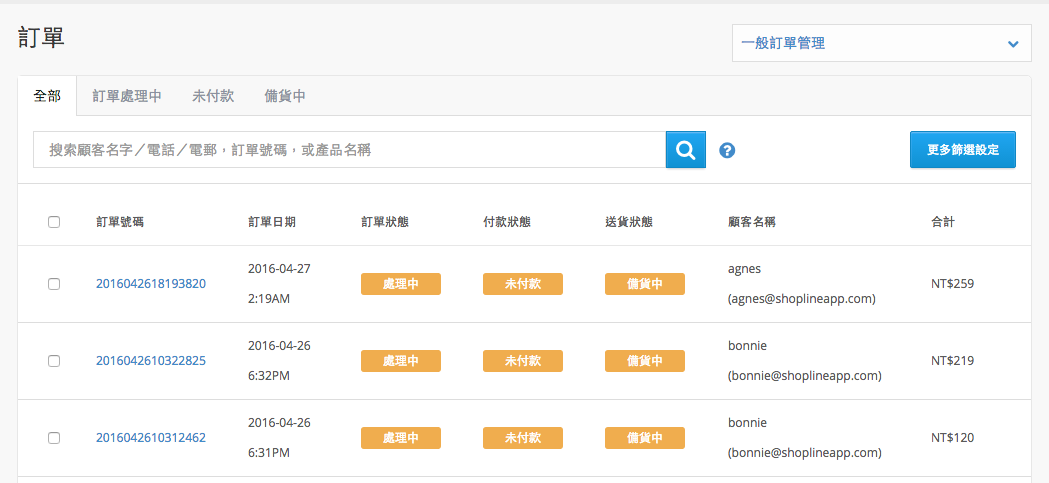This screenshot has height=483, width=1049.
Task: Click the time 6:32PM
Action: (x=269, y=376)
